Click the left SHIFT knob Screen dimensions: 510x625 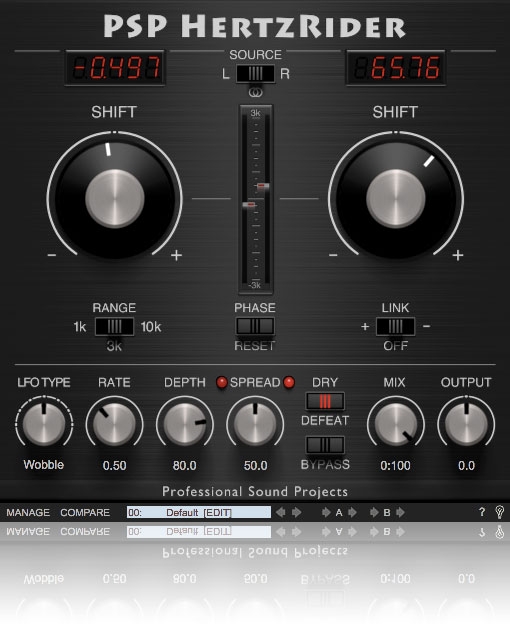click(x=114, y=198)
